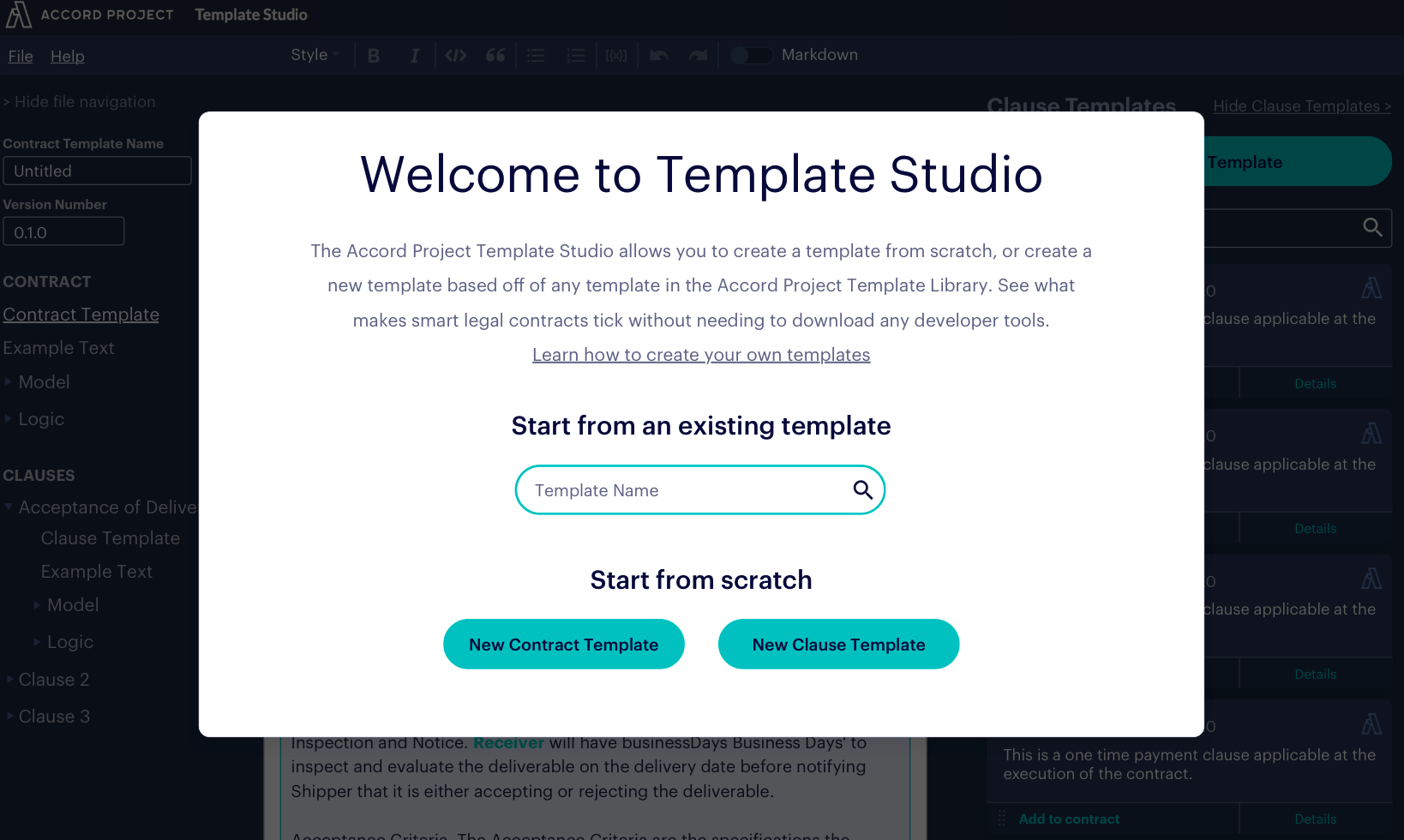Click the Template Studio title

(251, 15)
